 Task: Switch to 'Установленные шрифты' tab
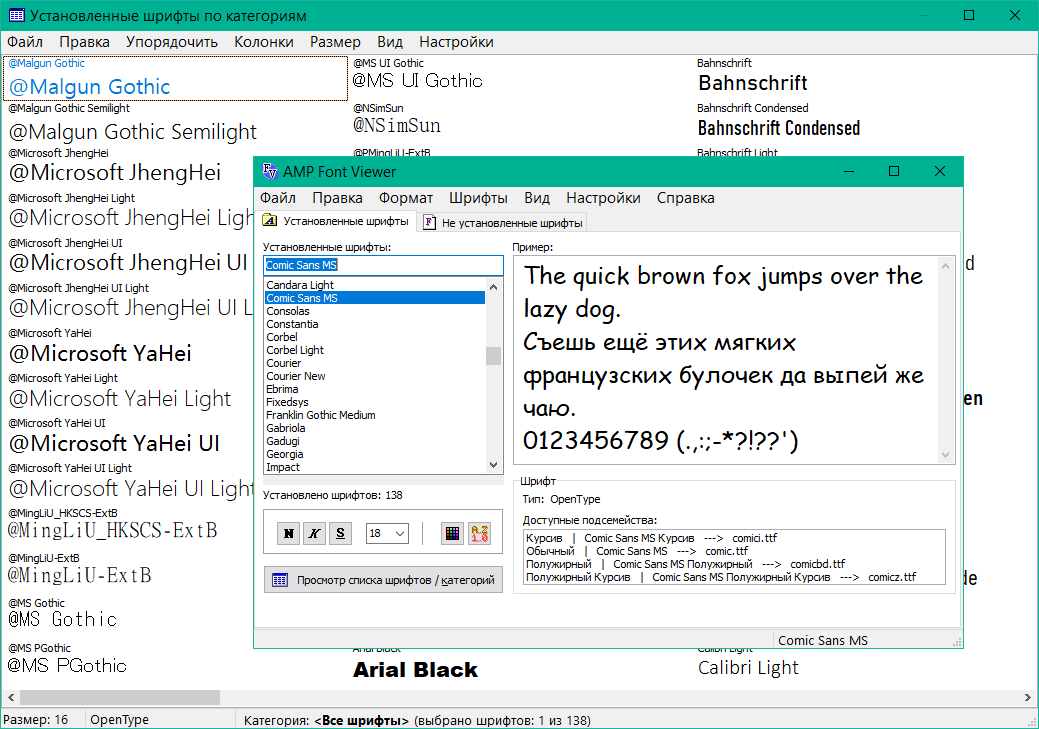pos(337,221)
